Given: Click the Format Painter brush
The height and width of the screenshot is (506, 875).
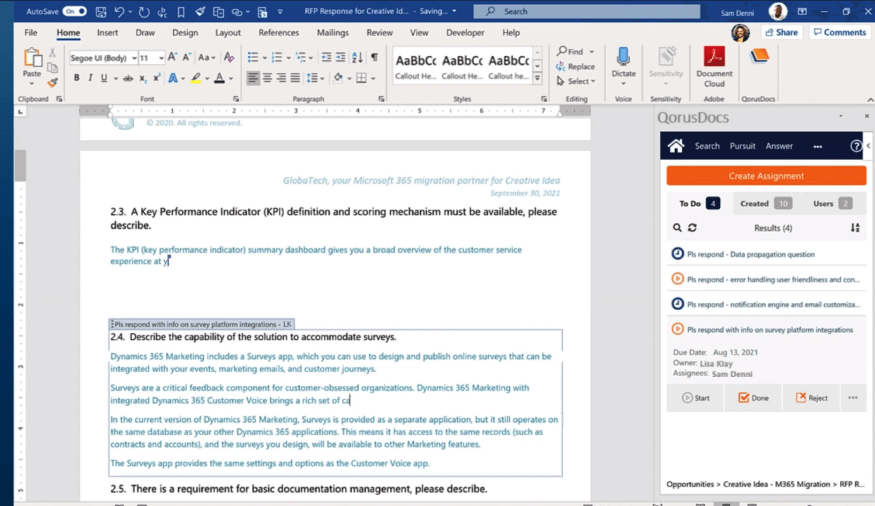Looking at the screenshot, I should pos(53,80).
